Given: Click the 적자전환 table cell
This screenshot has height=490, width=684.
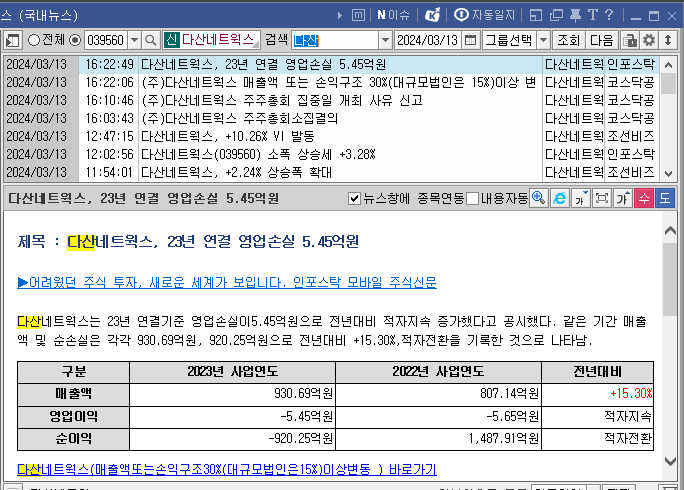Looking at the screenshot, I should coord(597,439).
